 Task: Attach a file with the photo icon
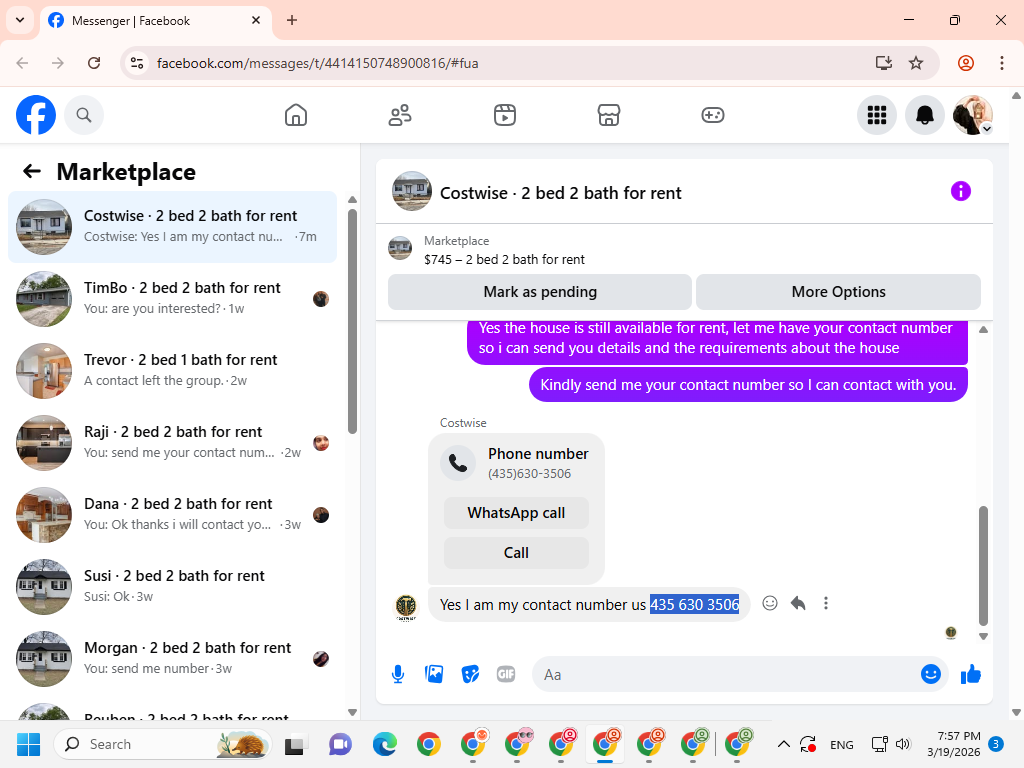coord(434,674)
